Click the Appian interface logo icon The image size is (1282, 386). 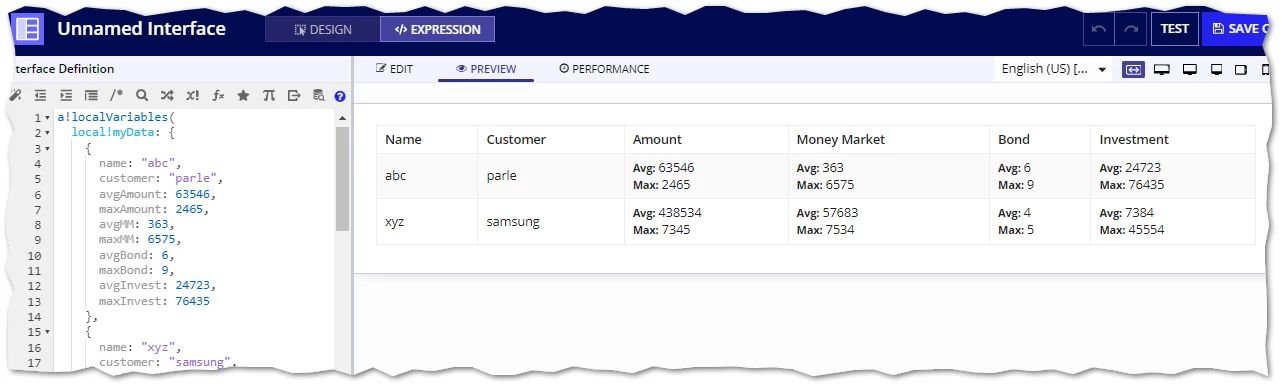click(x=28, y=29)
